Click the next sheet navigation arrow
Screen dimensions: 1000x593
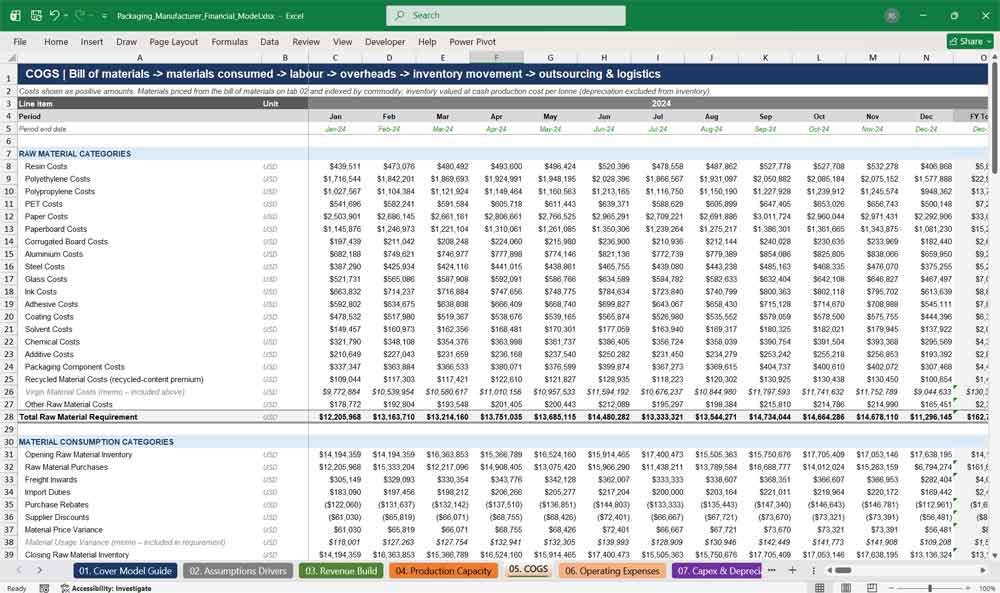coord(39,571)
